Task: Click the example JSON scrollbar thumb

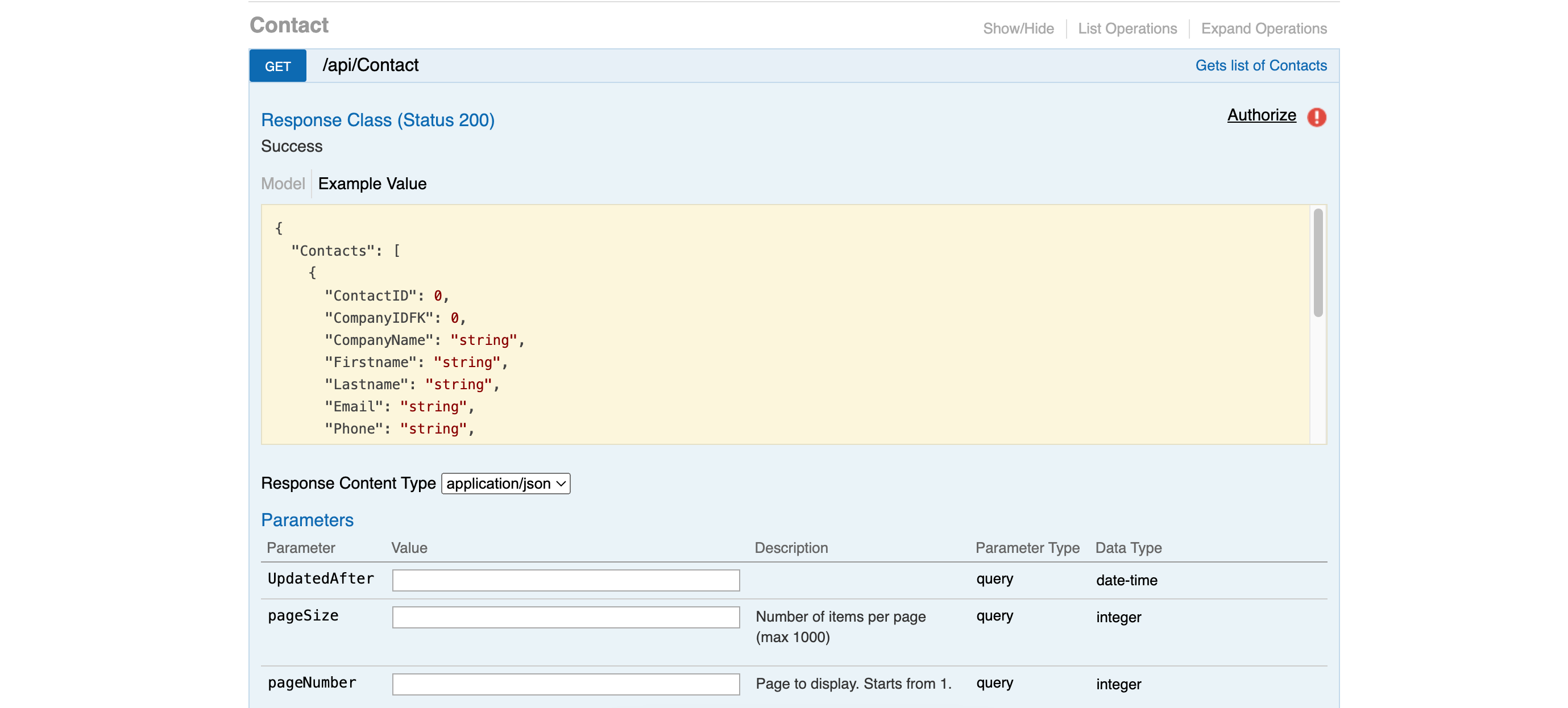Action: click(x=1318, y=263)
